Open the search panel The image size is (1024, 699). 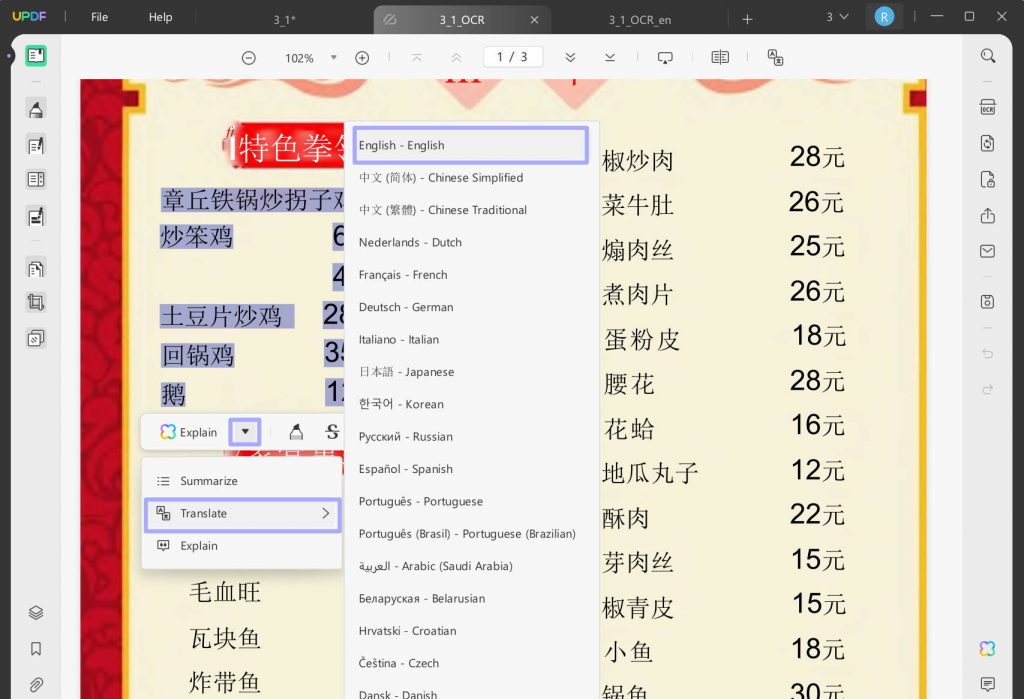pos(988,56)
